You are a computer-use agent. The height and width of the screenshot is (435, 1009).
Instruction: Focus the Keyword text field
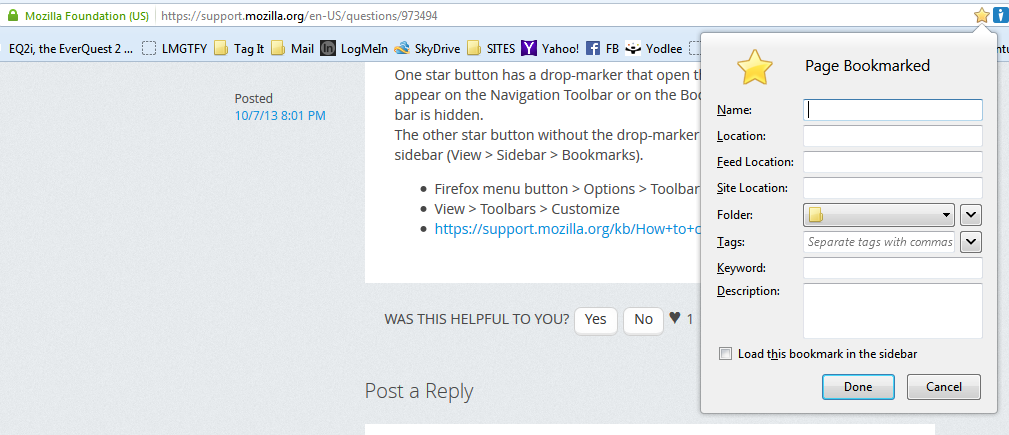892,267
